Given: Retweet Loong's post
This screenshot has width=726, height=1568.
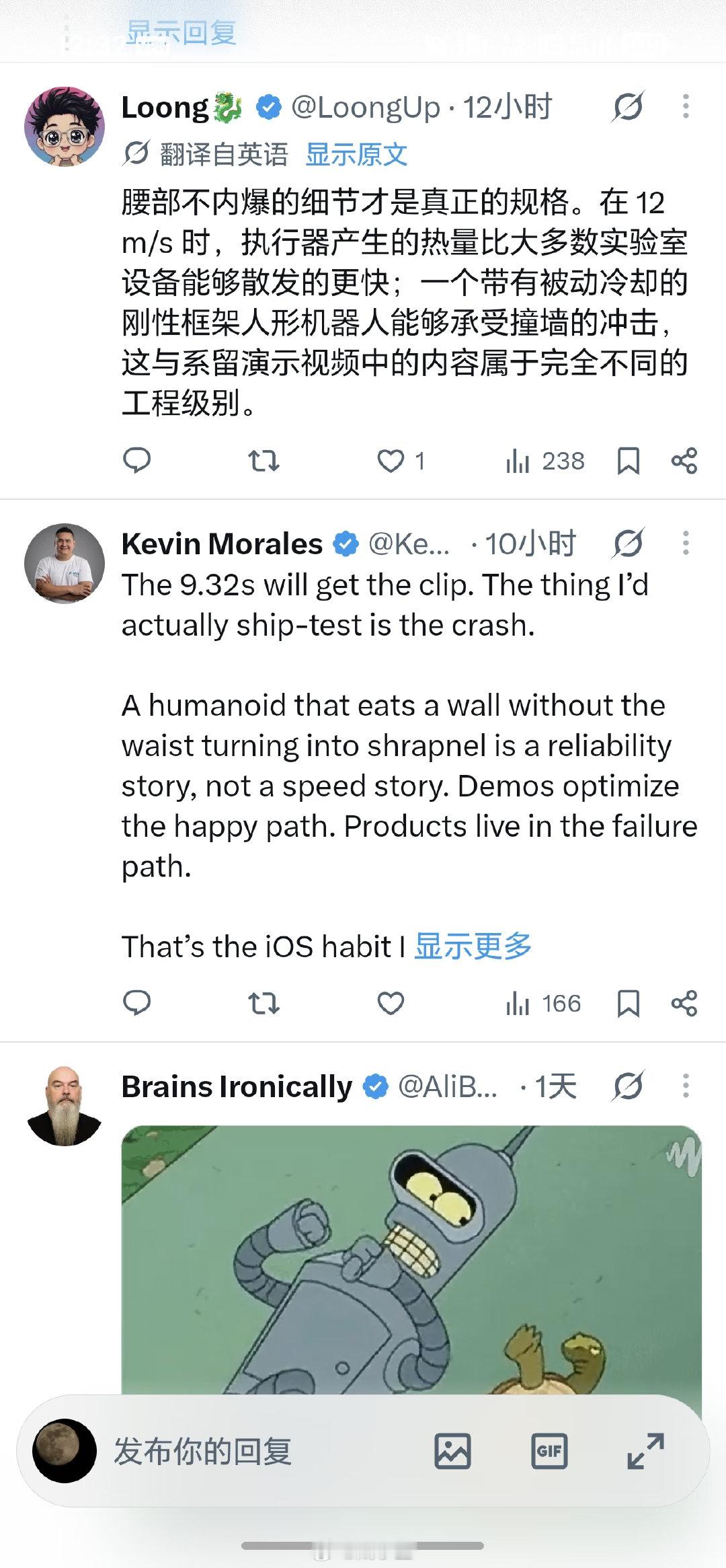Looking at the screenshot, I should (264, 461).
